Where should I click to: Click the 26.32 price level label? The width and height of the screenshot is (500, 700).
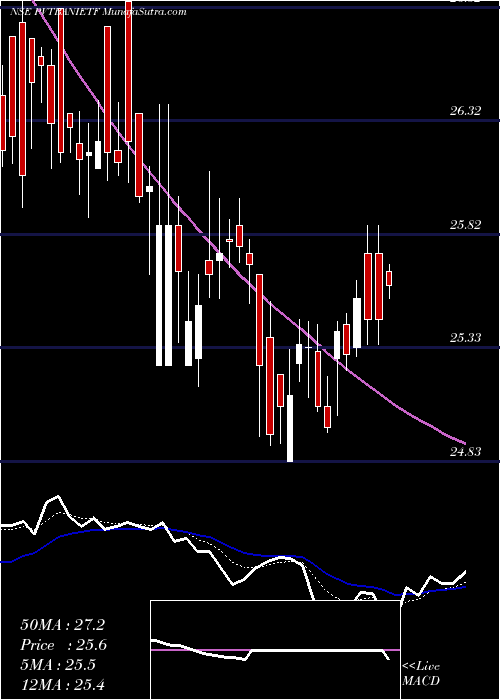pyautogui.click(x=465, y=111)
